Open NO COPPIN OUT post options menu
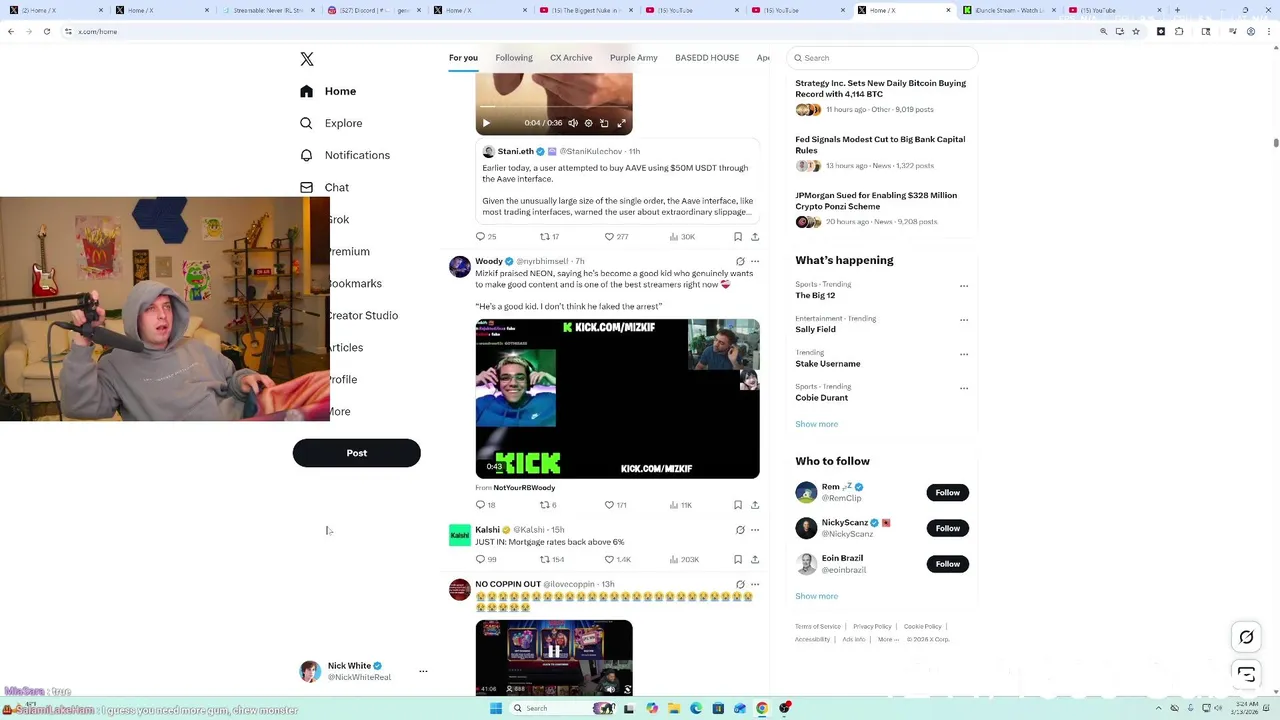 (755, 584)
